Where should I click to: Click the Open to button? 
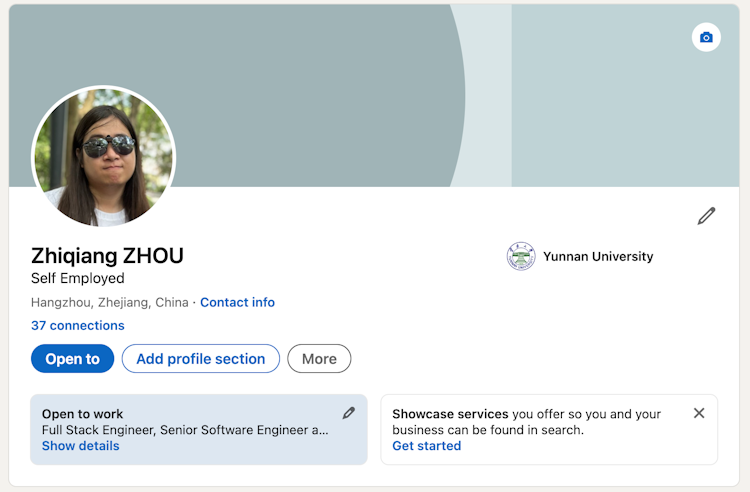(x=72, y=359)
